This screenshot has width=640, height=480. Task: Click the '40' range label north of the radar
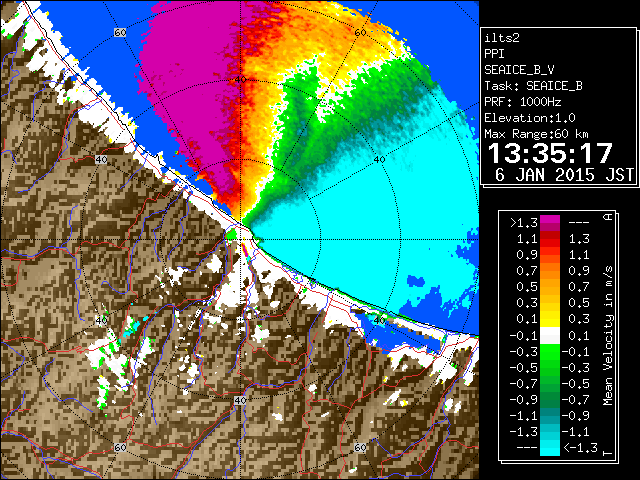[240, 80]
